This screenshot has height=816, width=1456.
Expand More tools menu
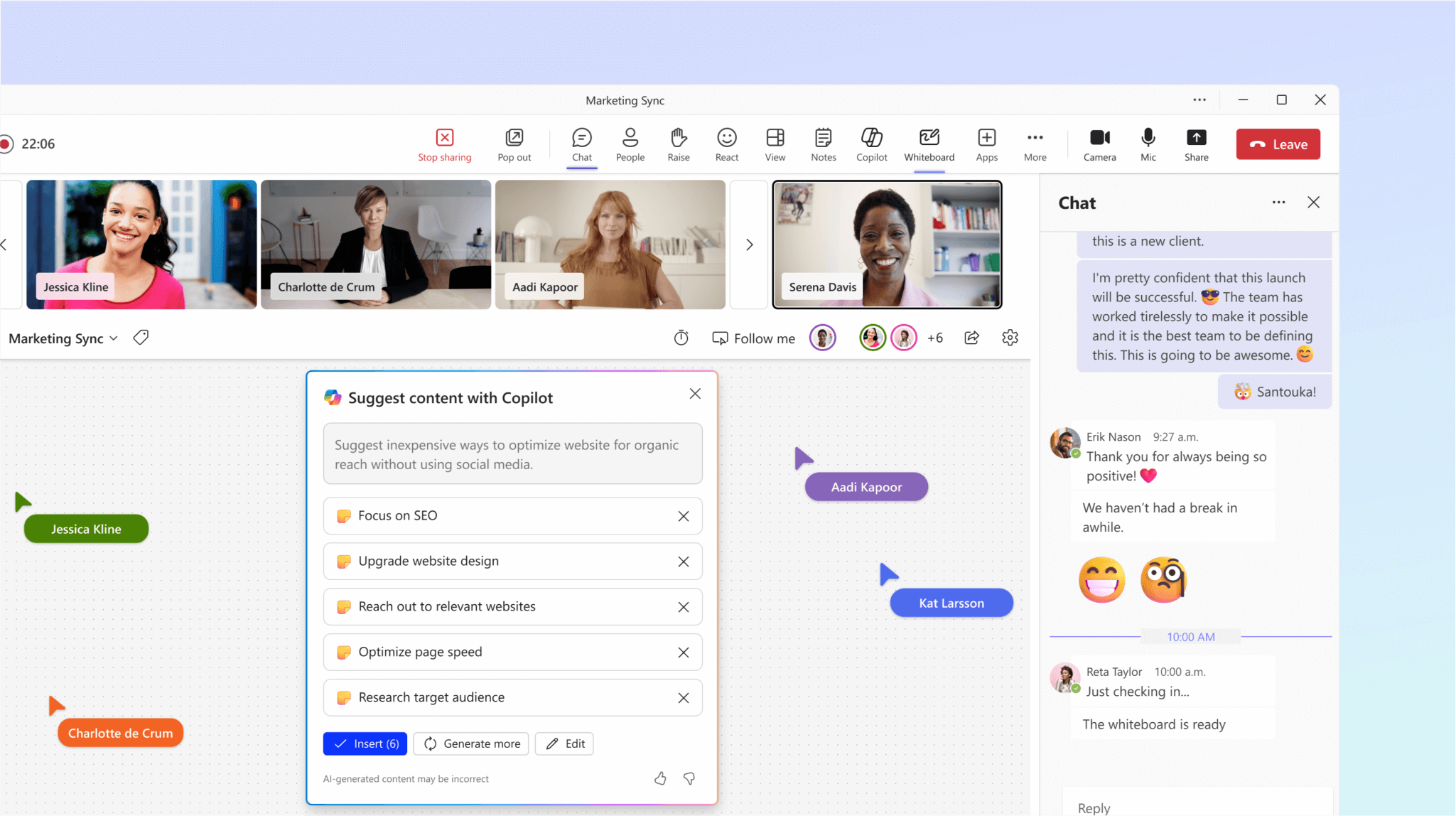click(x=1035, y=144)
